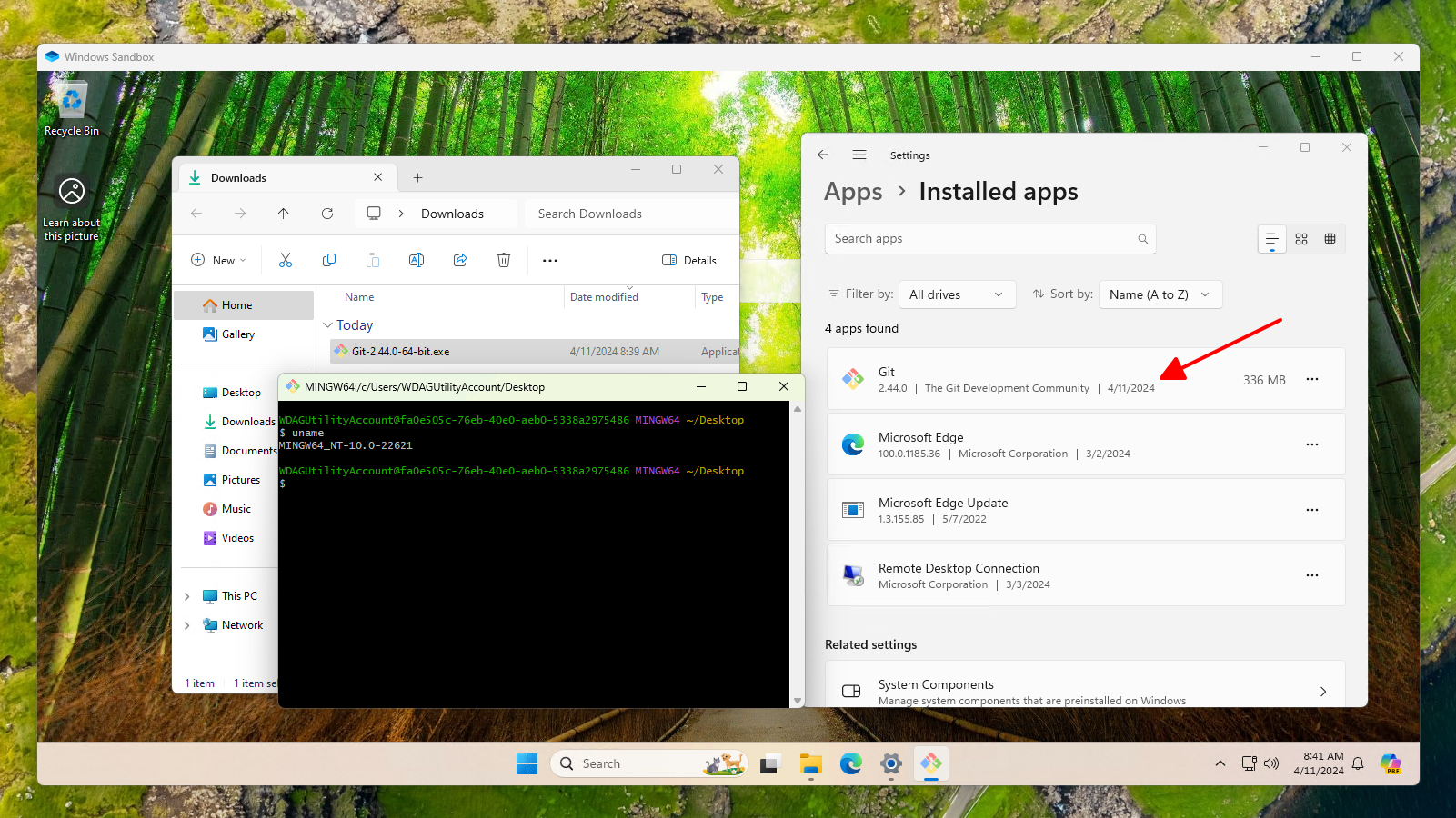The image size is (1456, 818).
Task: Click Share icon in Downloads toolbar
Action: [460, 260]
